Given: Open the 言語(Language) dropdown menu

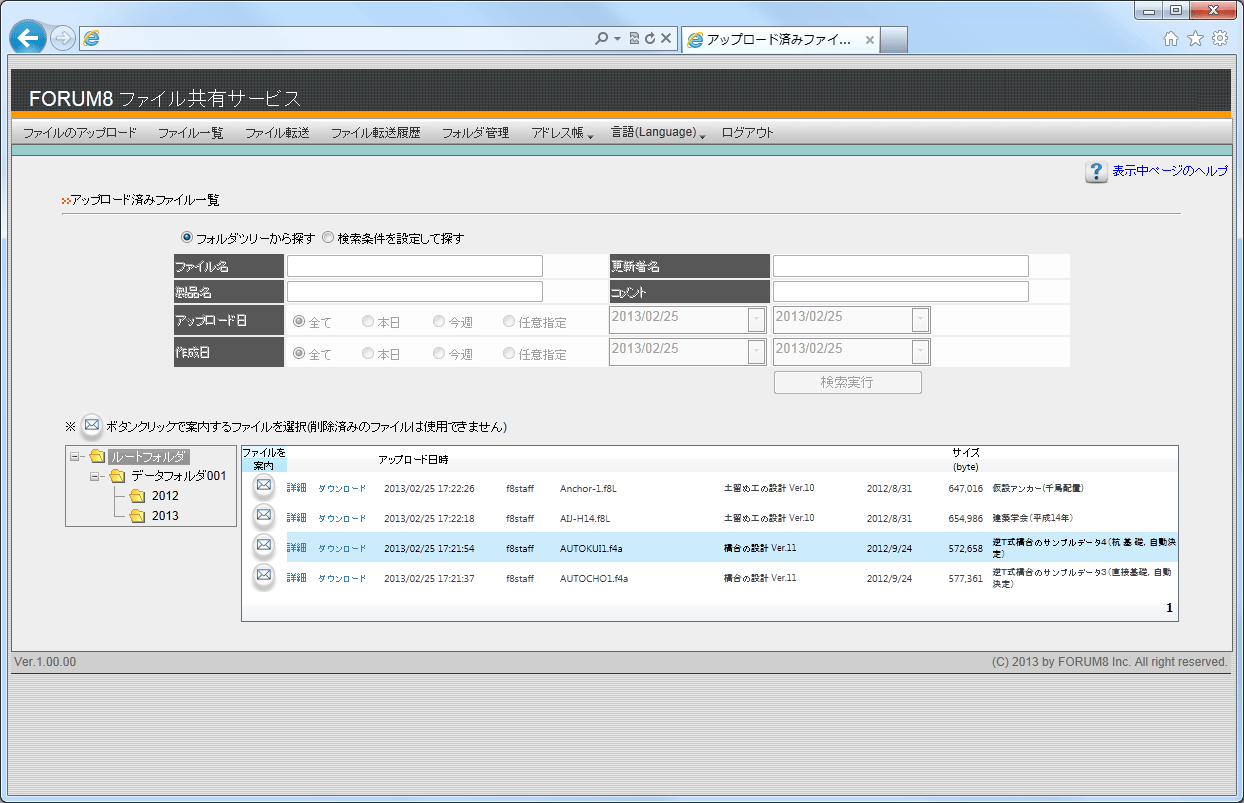Looking at the screenshot, I should [x=659, y=133].
